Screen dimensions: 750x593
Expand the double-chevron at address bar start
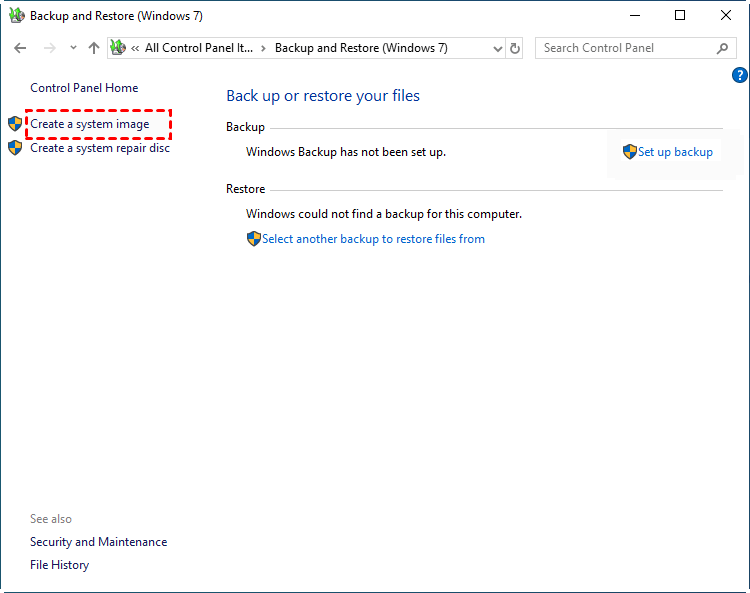135,48
